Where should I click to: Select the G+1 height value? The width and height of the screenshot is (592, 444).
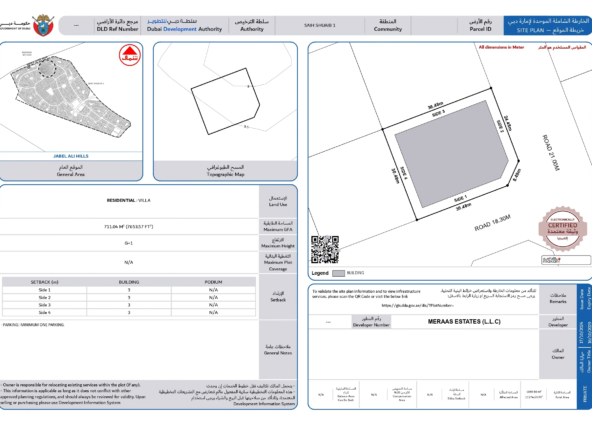[128, 244]
